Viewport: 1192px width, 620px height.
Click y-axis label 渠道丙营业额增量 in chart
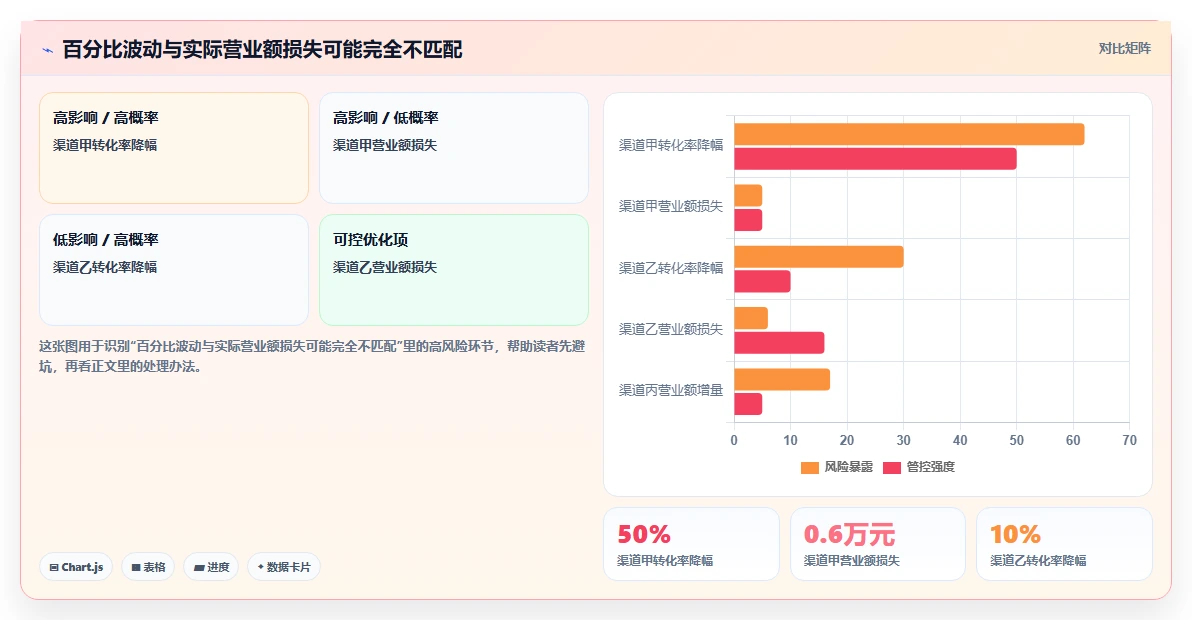pos(670,391)
